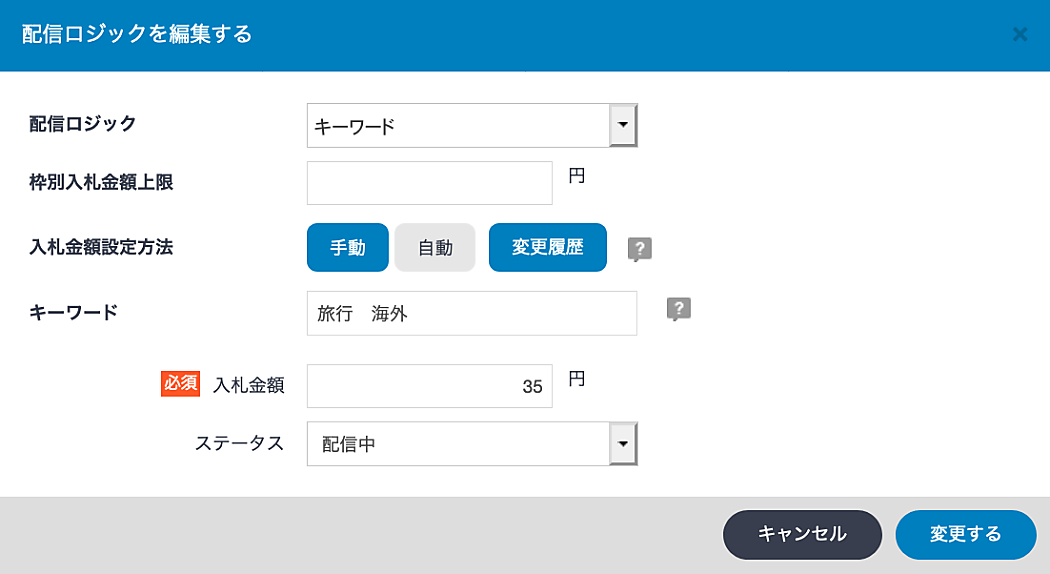This screenshot has width=1050, height=574.
Task: Click the 配信ロジックを編集する dialog title
Action: coord(137,35)
